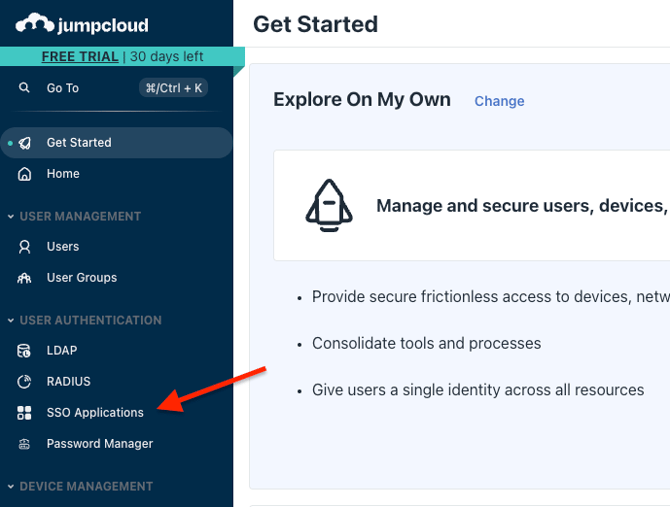Click 'Give users a single identity' bullet

[478, 390]
